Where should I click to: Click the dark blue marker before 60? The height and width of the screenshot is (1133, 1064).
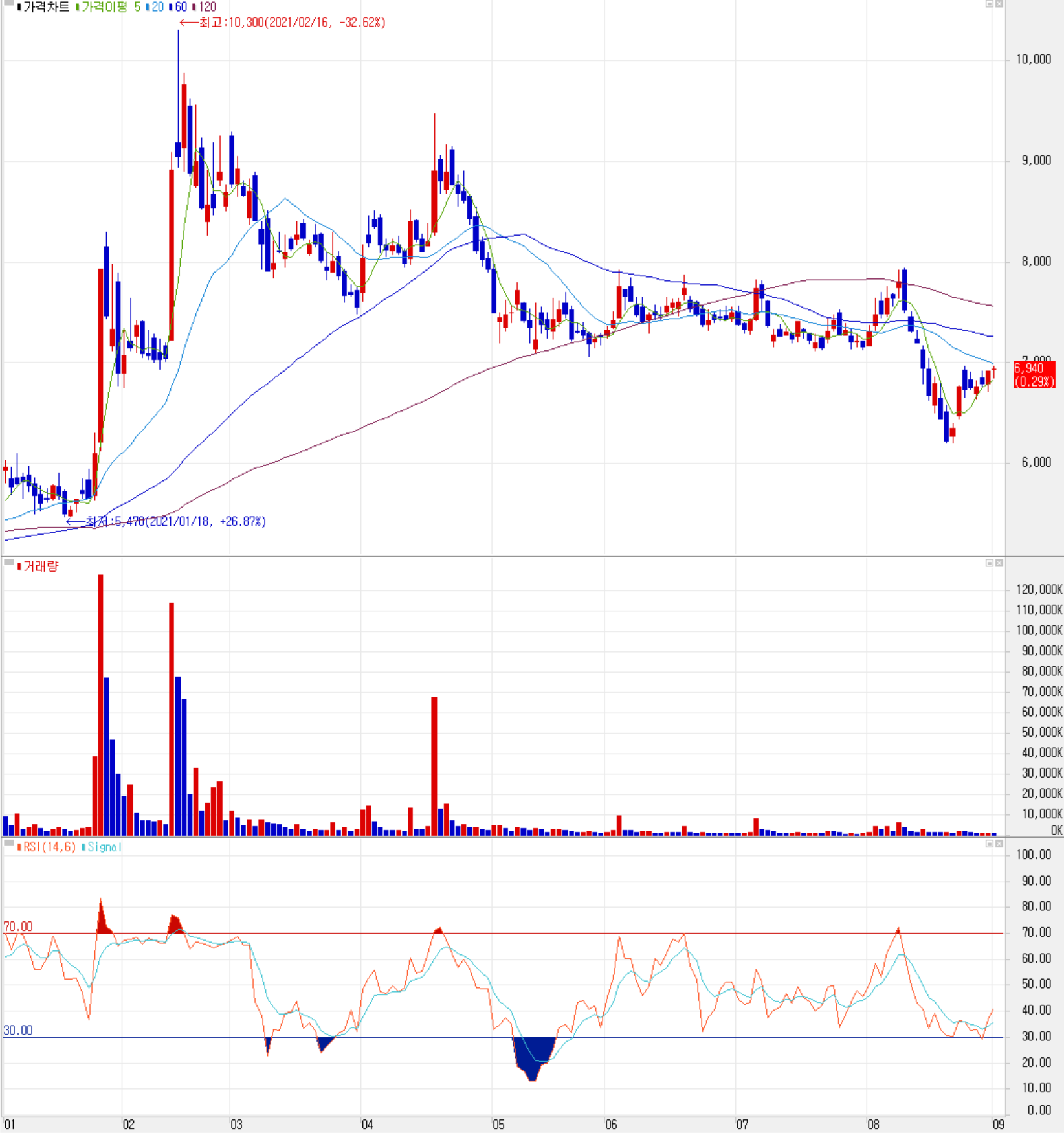point(170,7)
